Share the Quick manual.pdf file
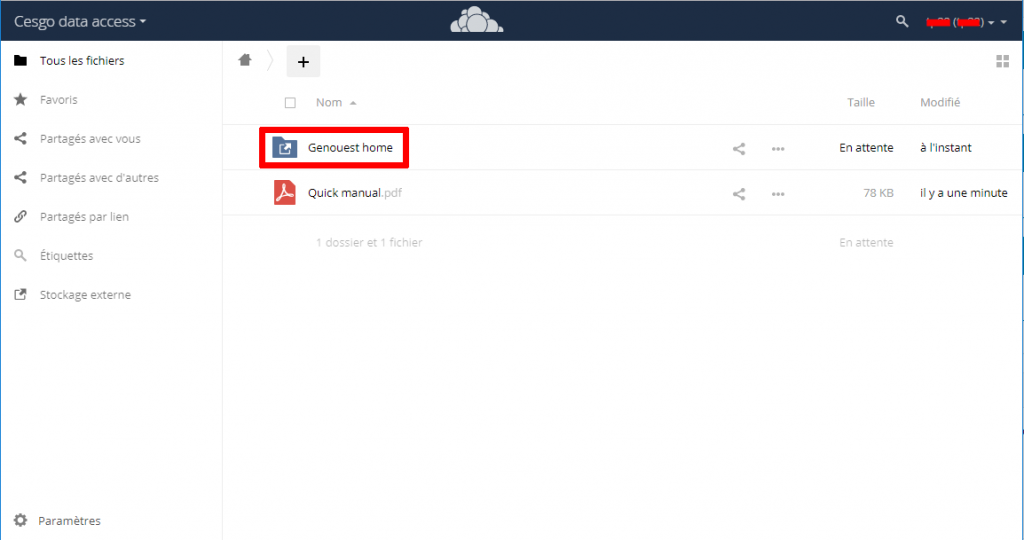 tap(739, 194)
